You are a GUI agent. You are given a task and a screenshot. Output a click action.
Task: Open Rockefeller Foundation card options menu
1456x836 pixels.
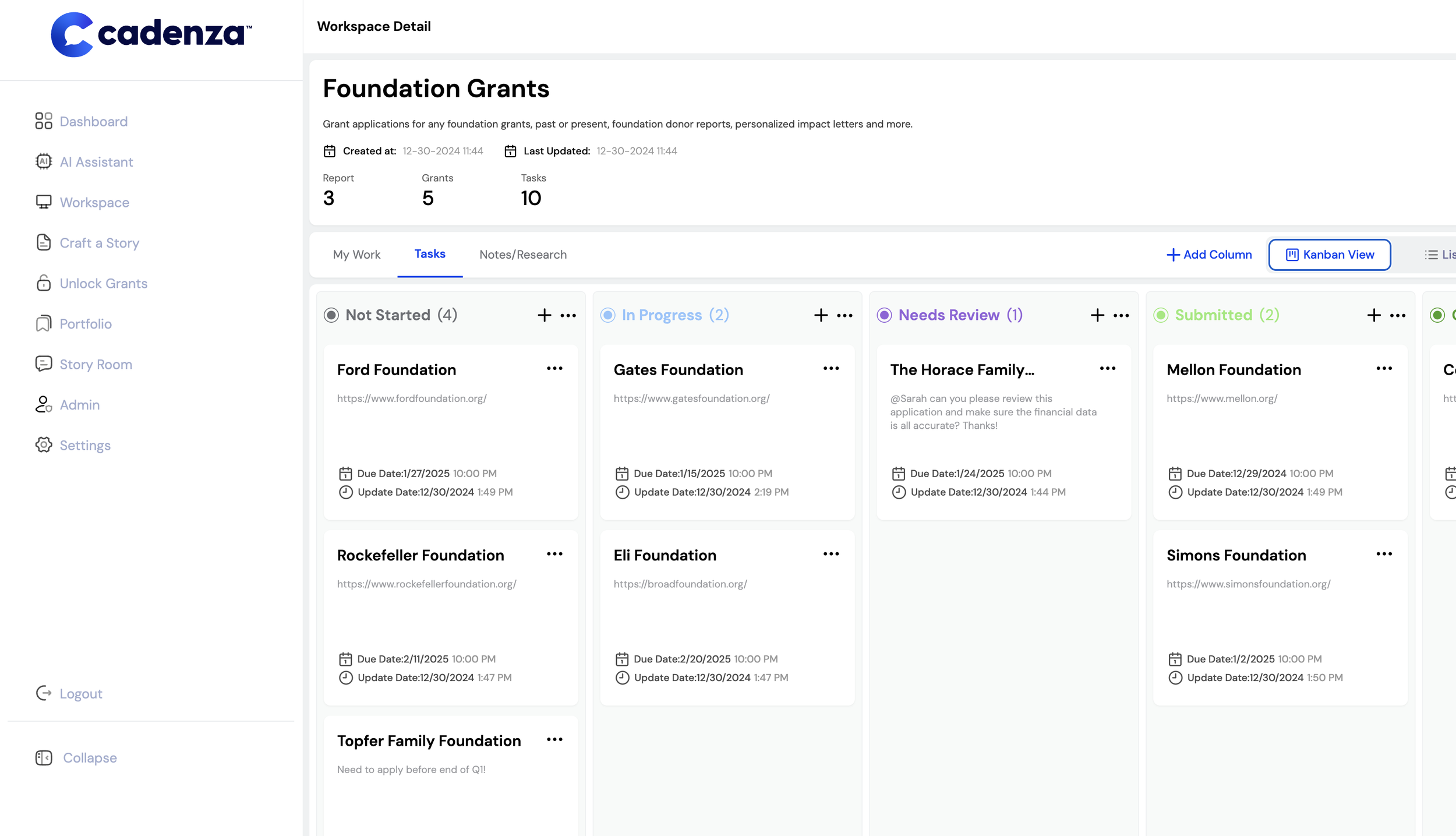[x=554, y=553]
